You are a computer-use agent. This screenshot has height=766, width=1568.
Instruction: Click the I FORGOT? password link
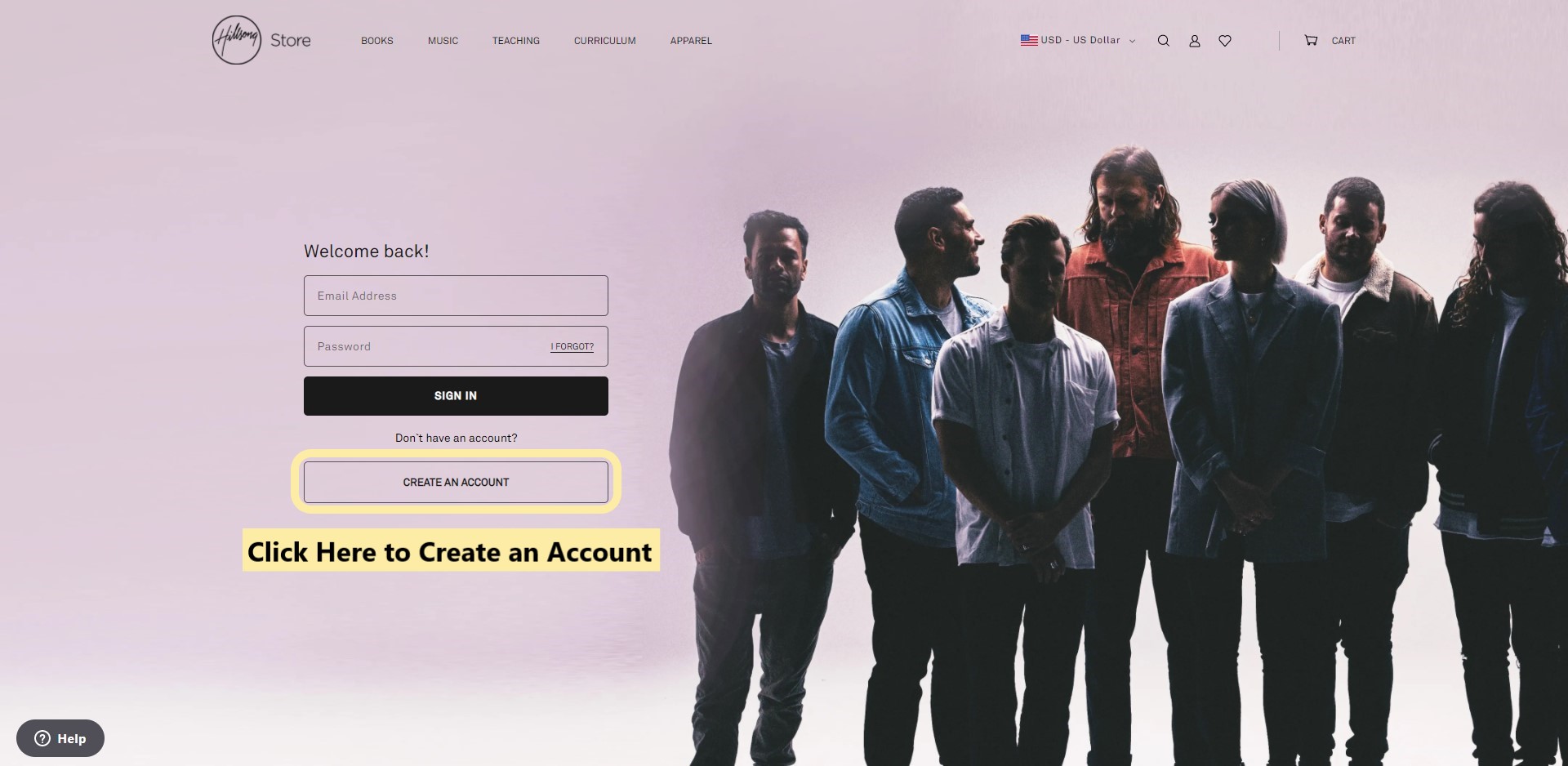tap(572, 347)
